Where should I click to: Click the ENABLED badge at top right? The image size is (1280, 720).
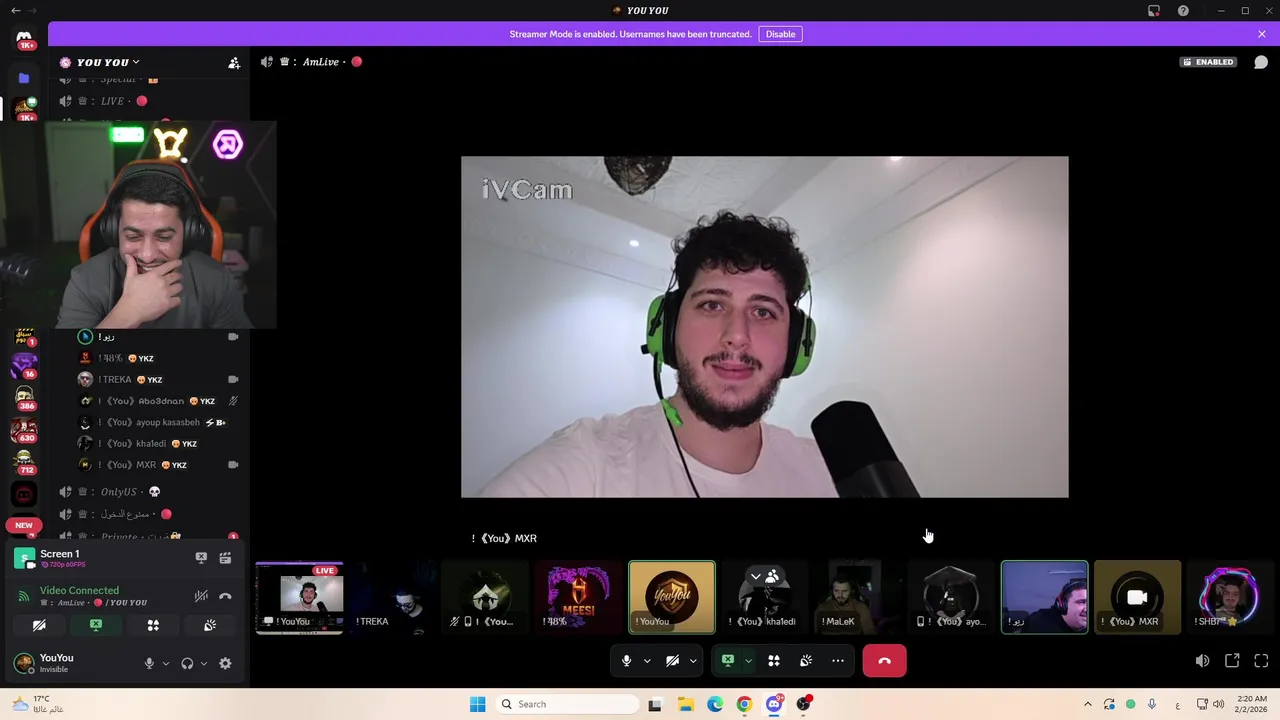tap(1208, 62)
